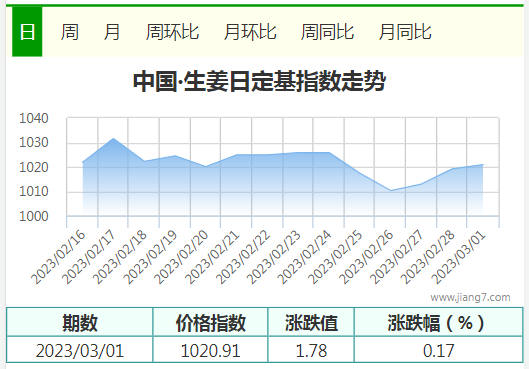Image resolution: width=529 pixels, height=369 pixels.
Task: Select the 日 daily tab
Action: 27,32
